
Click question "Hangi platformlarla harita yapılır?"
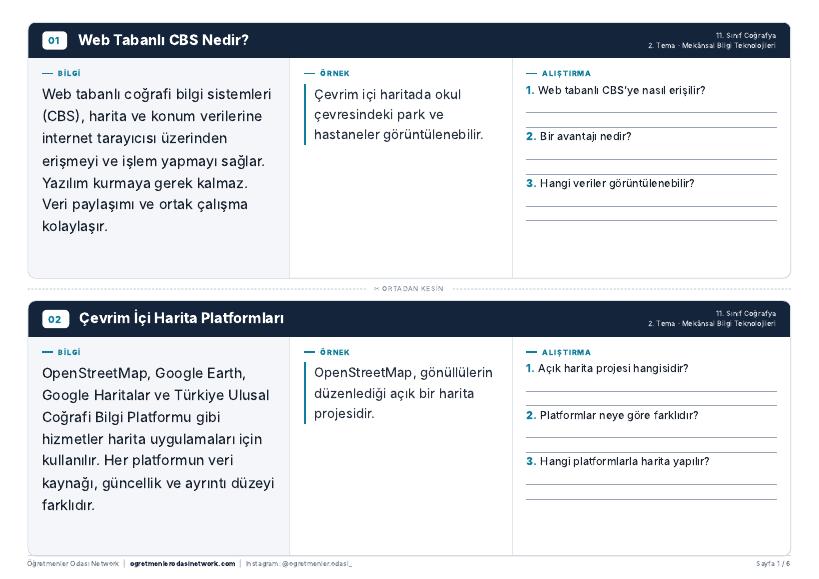(x=617, y=462)
